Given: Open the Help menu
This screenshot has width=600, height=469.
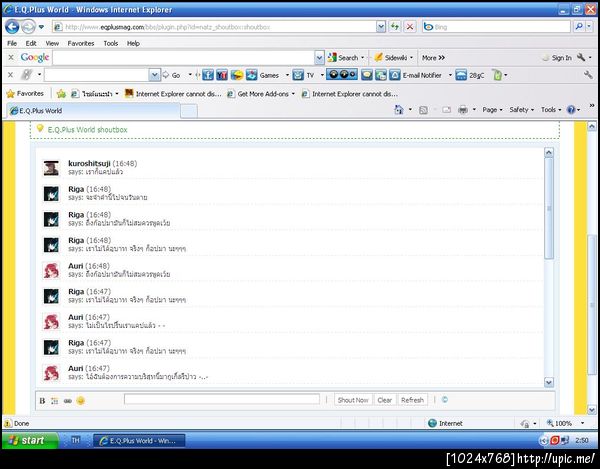Looking at the screenshot, I should (133, 43).
